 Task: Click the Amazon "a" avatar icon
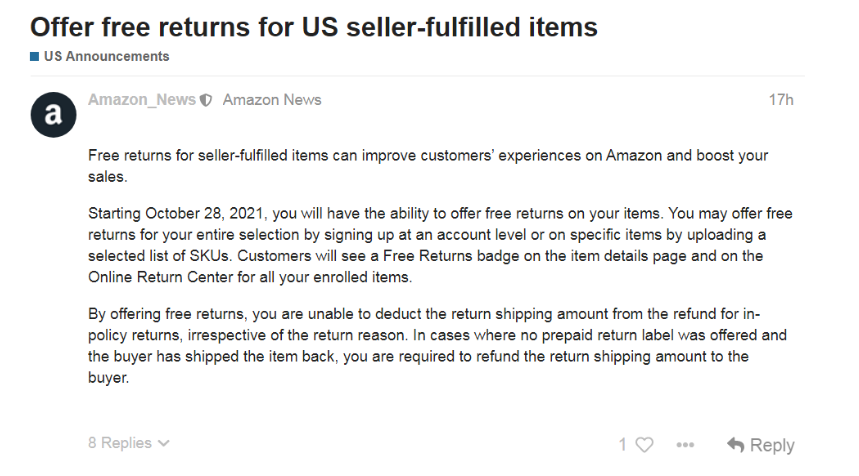click(53, 114)
